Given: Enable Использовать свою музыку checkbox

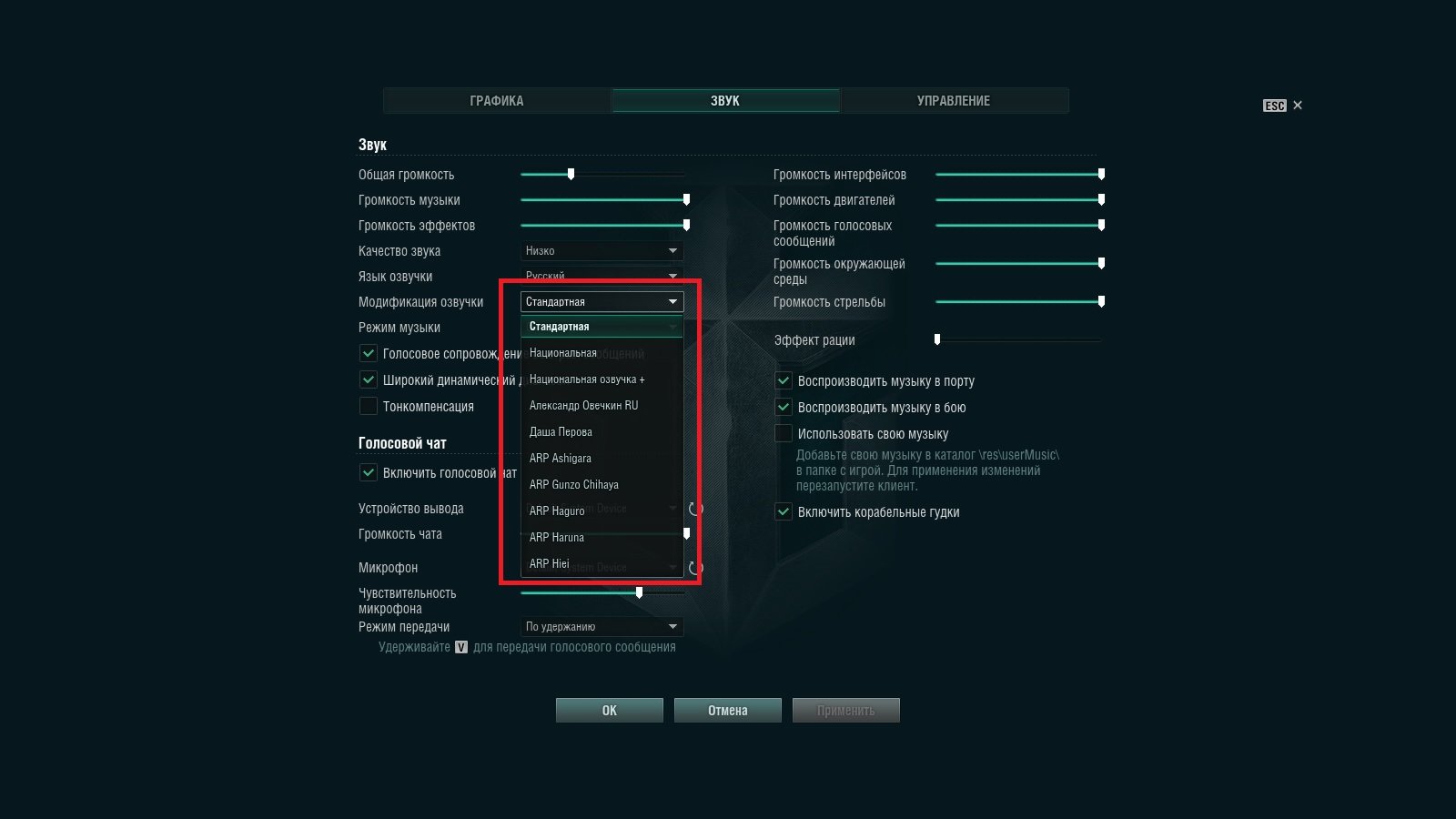Looking at the screenshot, I should 784,433.
